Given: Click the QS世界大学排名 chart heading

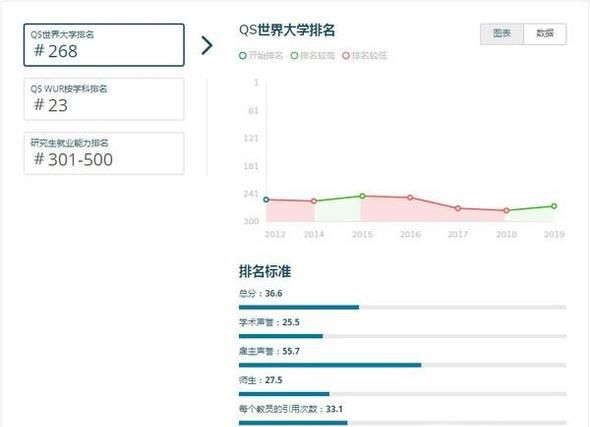Looking at the screenshot, I should coord(287,30).
